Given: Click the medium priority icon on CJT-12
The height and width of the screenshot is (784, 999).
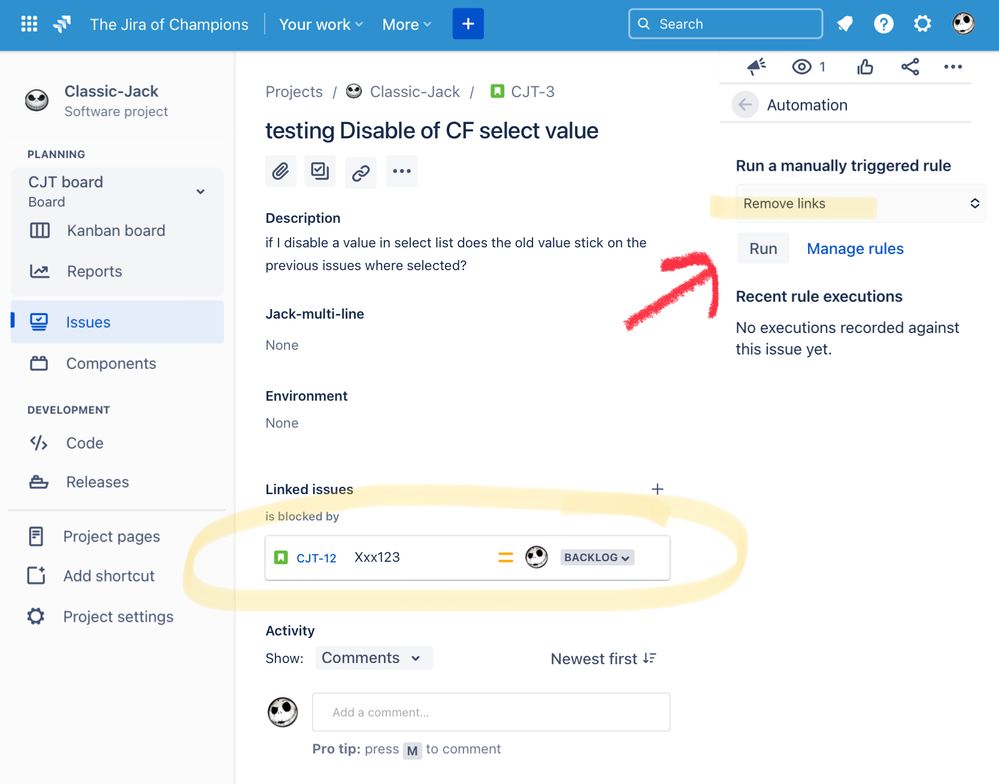Looking at the screenshot, I should 505,558.
